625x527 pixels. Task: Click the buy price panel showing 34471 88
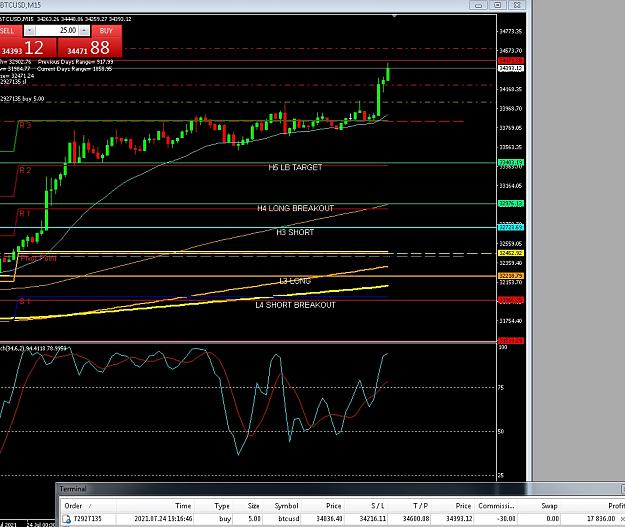(90, 48)
